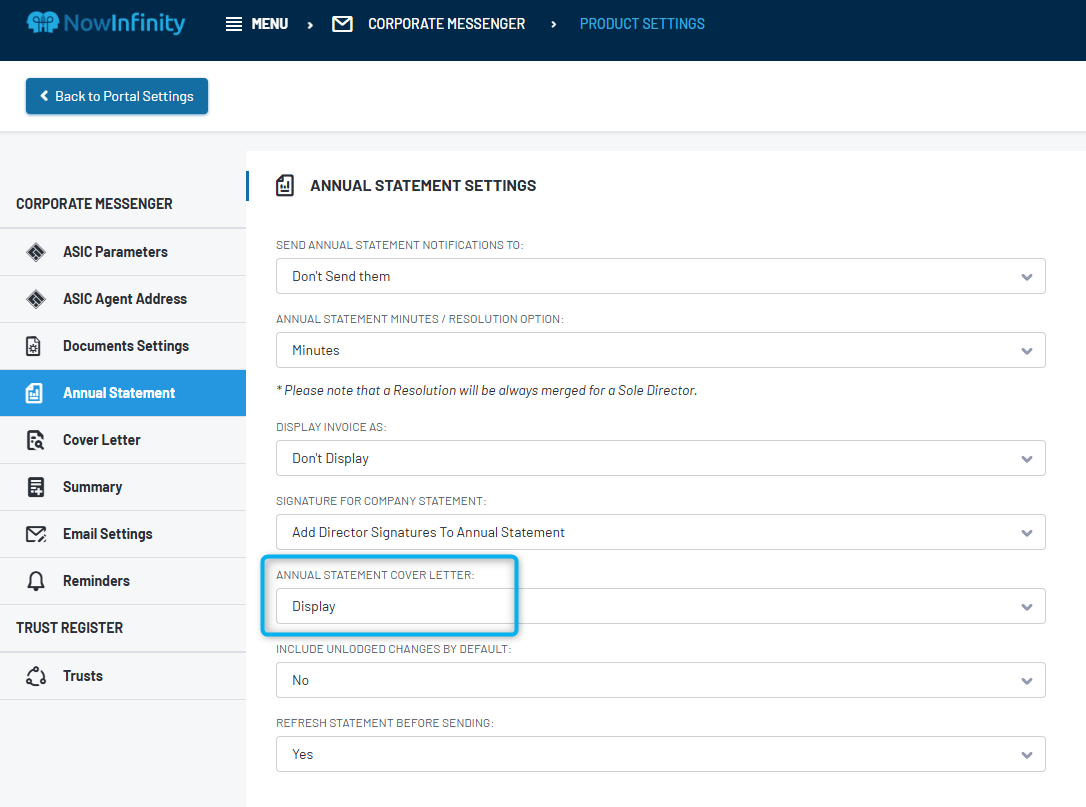This screenshot has width=1086, height=807.
Task: Click the Sole Director resolution note
Action: pyautogui.click(x=486, y=391)
